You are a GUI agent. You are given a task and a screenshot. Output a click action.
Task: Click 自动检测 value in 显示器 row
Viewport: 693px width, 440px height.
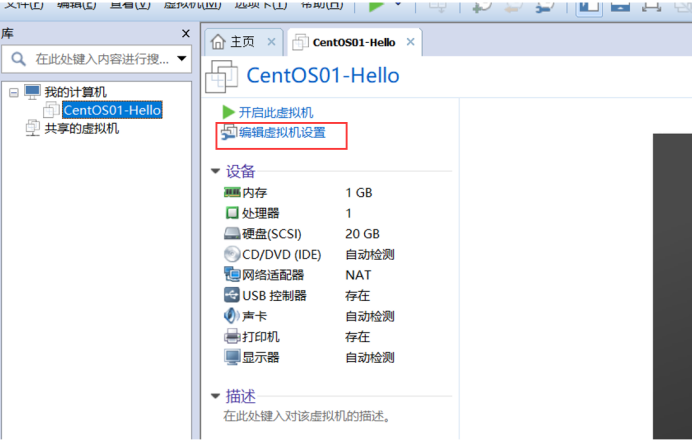click(x=370, y=357)
